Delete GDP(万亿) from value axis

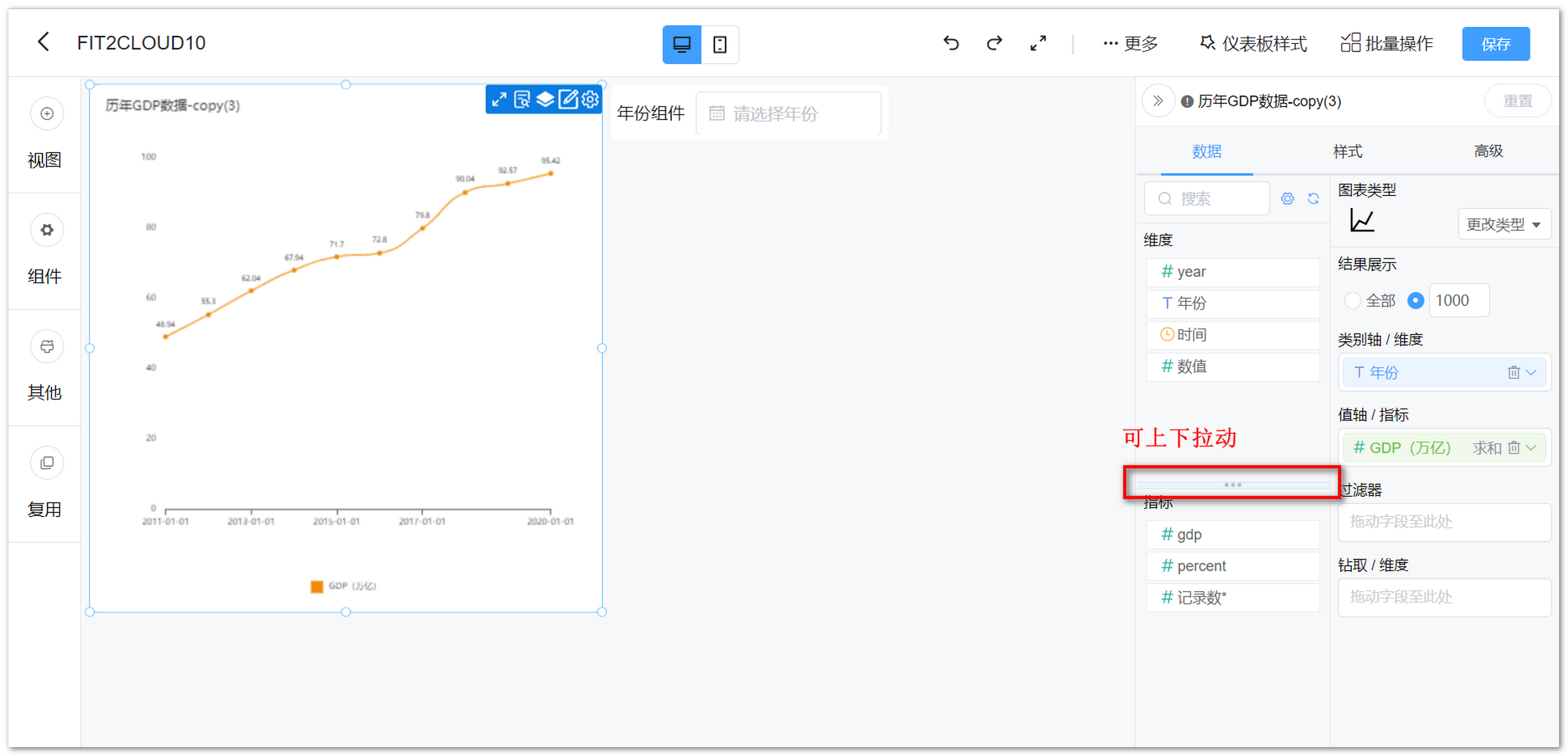pyautogui.click(x=1513, y=449)
